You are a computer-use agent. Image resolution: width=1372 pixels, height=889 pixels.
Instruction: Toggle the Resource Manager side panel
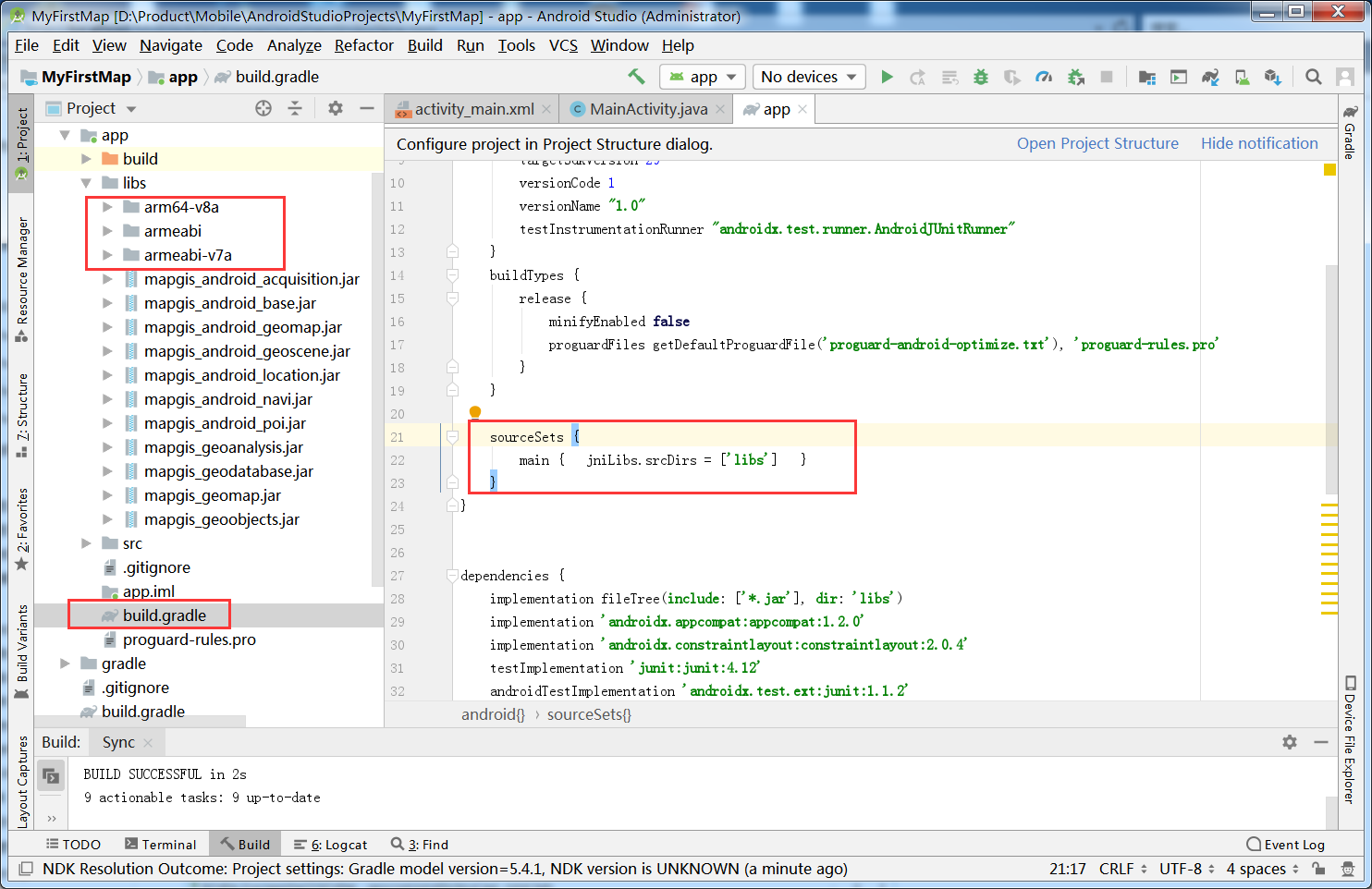click(21, 279)
